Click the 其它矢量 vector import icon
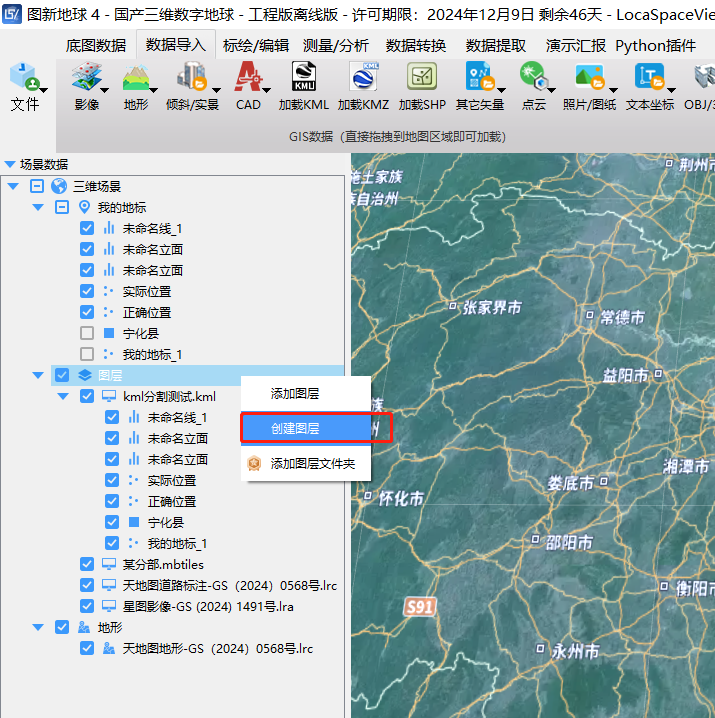This screenshot has width=715, height=718. [x=480, y=76]
